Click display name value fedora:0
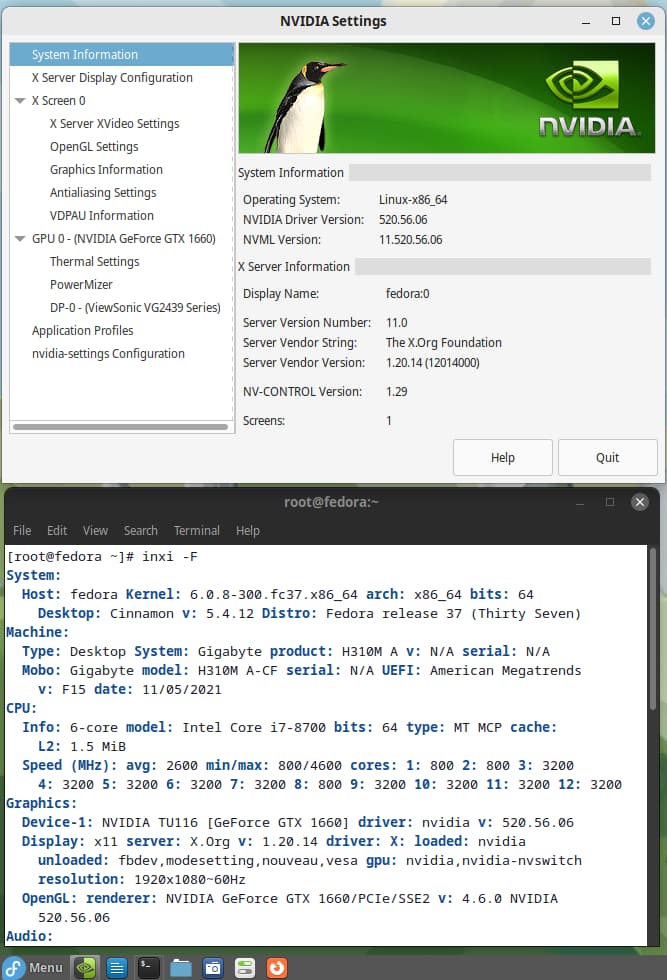 click(408, 294)
